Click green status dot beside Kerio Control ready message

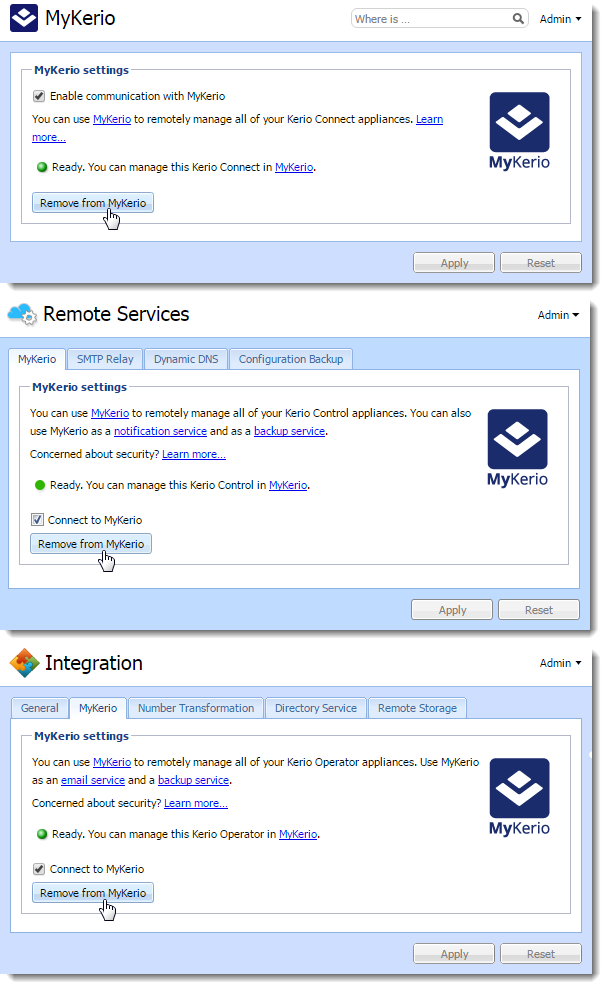(x=40, y=485)
